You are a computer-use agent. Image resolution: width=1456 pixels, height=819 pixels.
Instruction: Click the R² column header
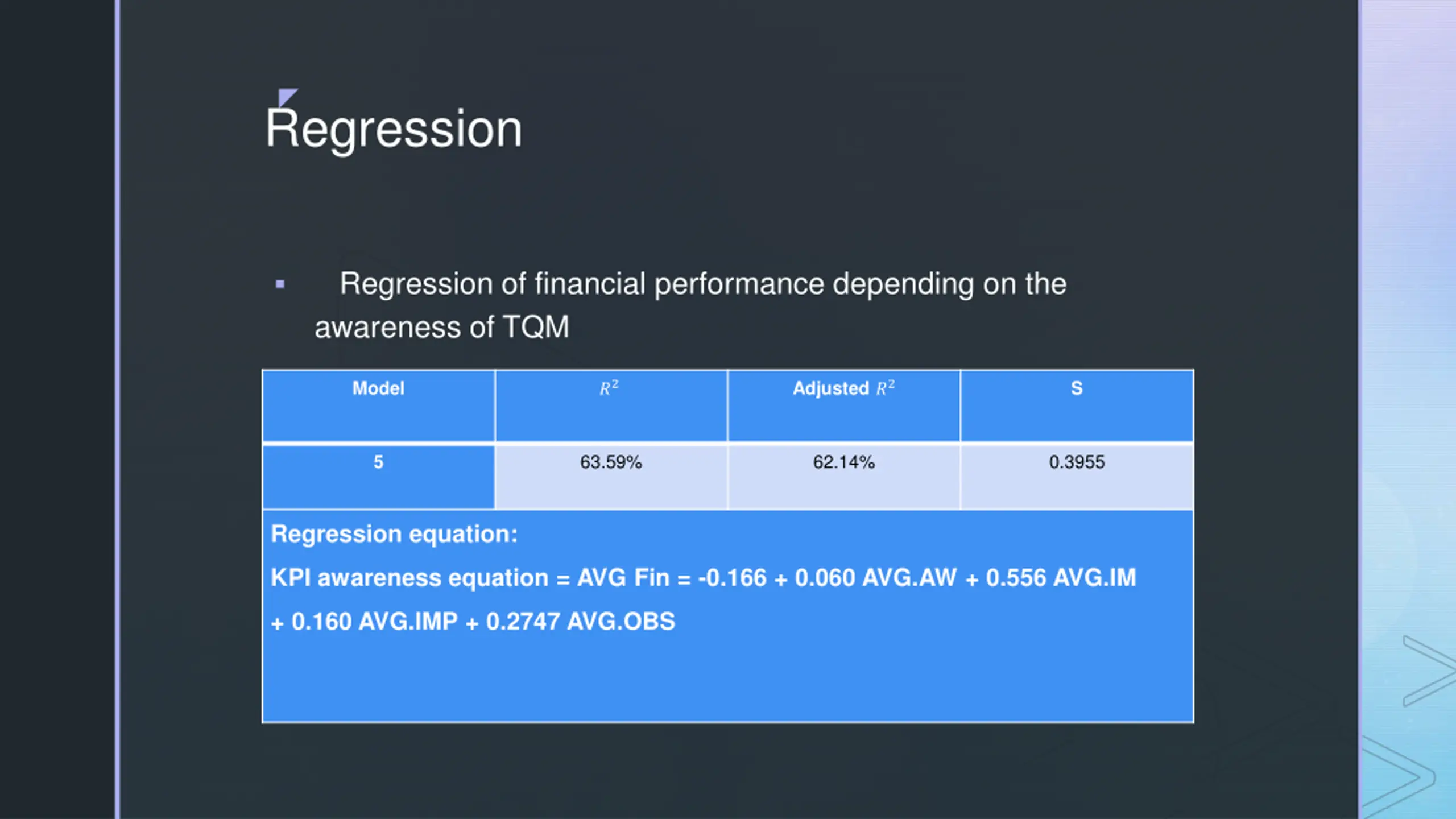(610, 405)
